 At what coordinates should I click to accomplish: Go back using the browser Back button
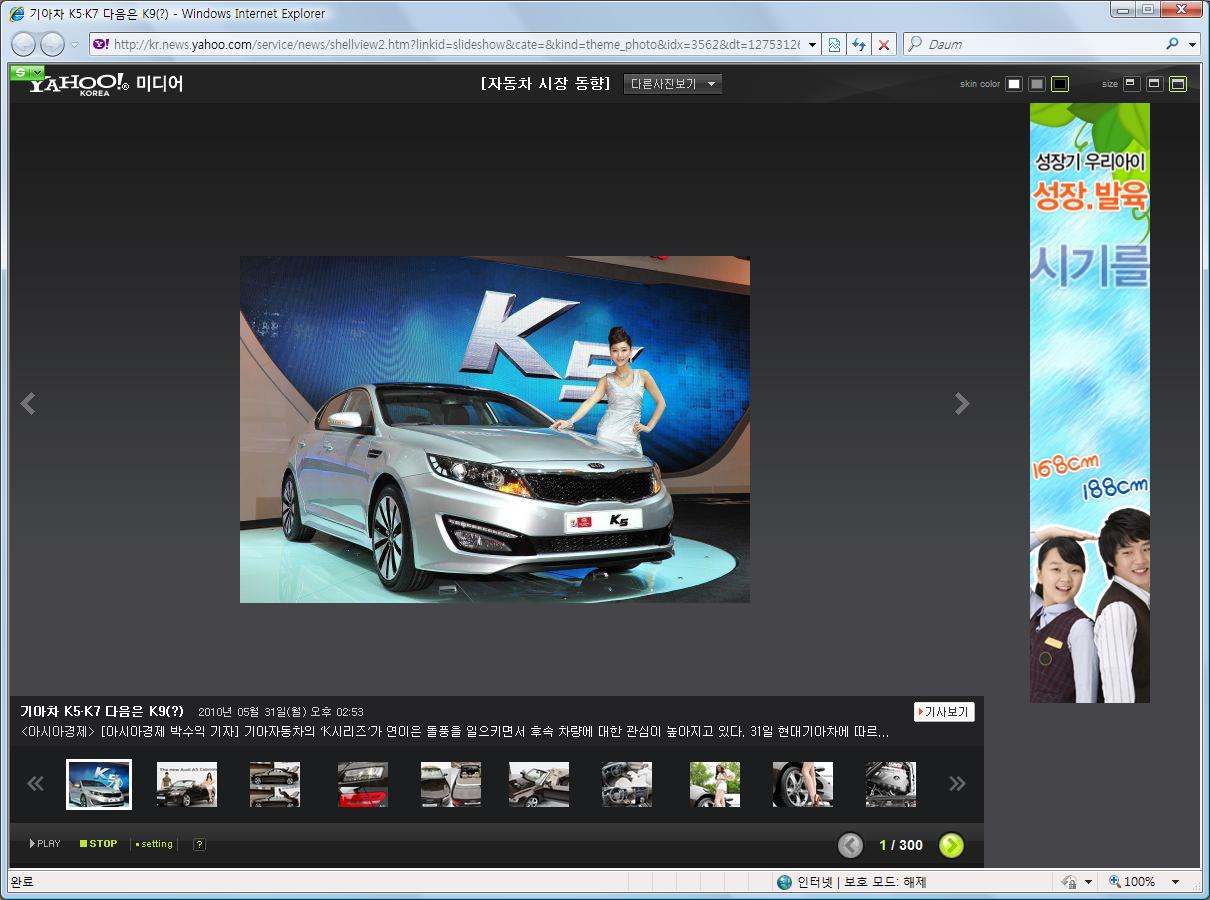coord(24,44)
